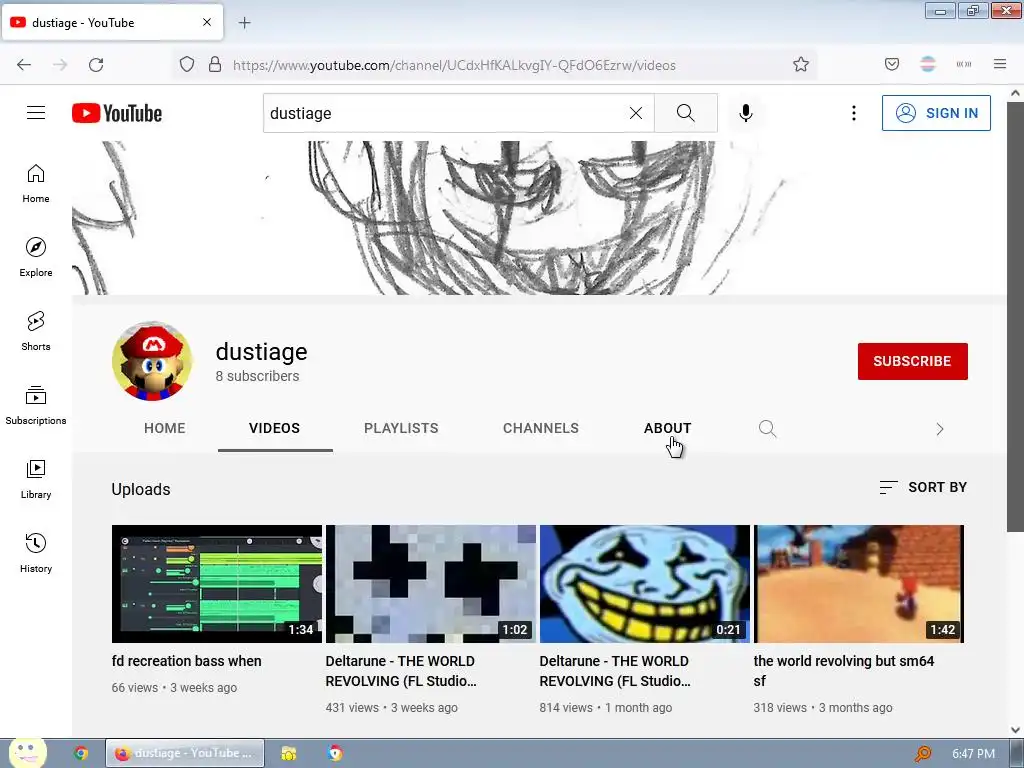Screen dimensions: 1024x768
Task: Click the 6:47 PM taskbar clock
Action: coord(973,754)
